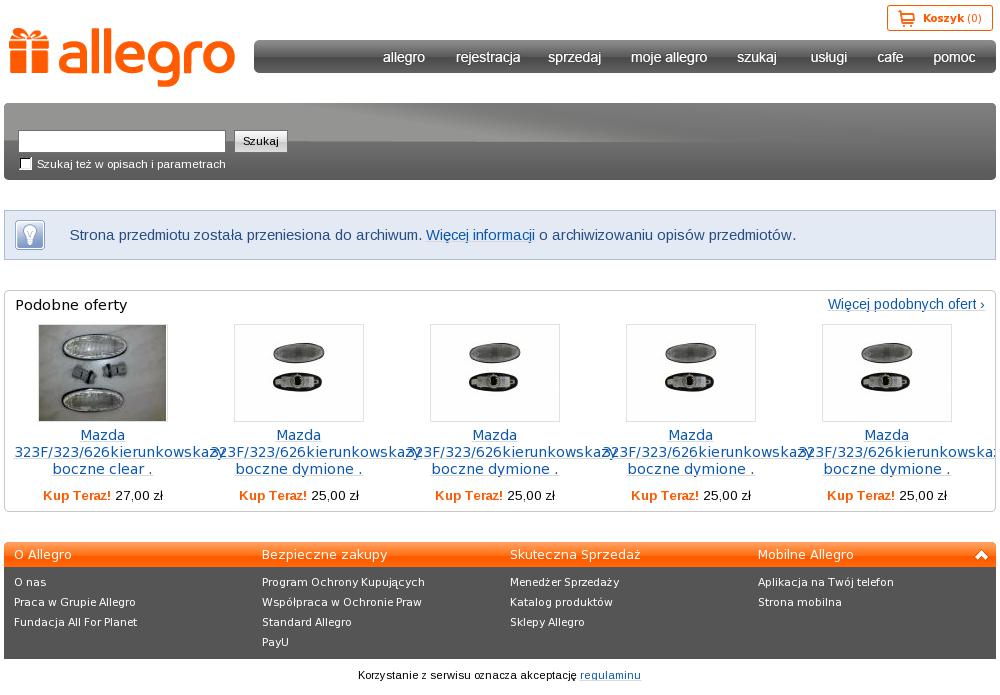Screen dimensions: 1000x695
Task: Open sprzedaj in navigation bar
Action: (574, 57)
